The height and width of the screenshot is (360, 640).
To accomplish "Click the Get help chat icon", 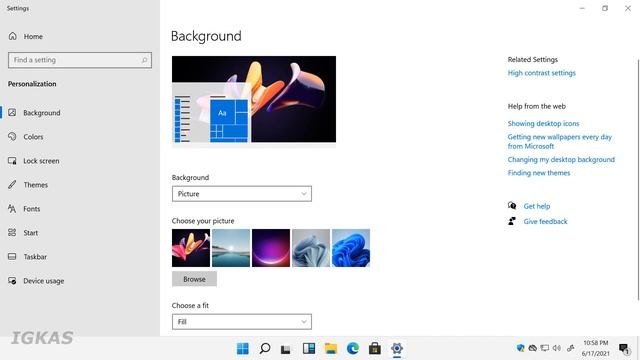I will click(x=512, y=206).
